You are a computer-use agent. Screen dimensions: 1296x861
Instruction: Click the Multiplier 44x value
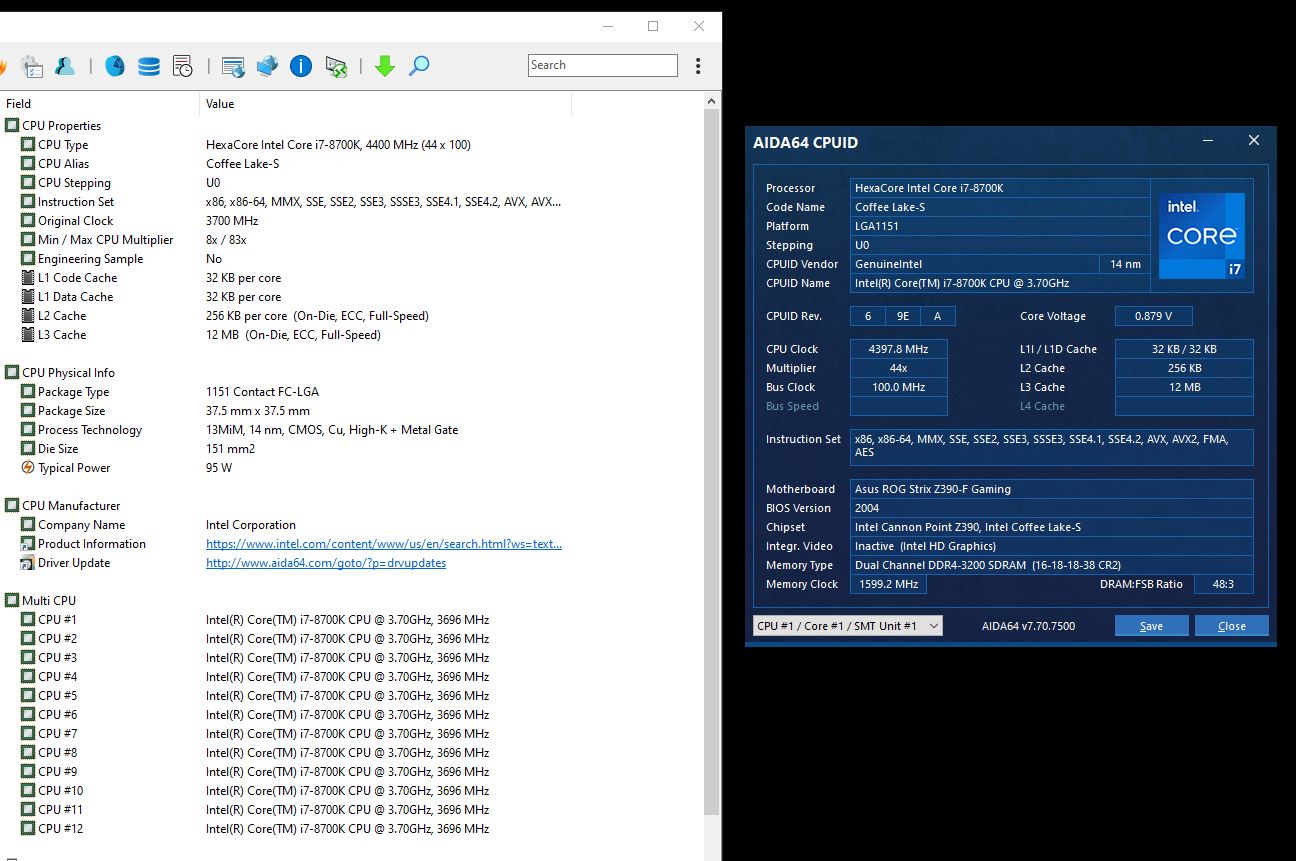[898, 368]
